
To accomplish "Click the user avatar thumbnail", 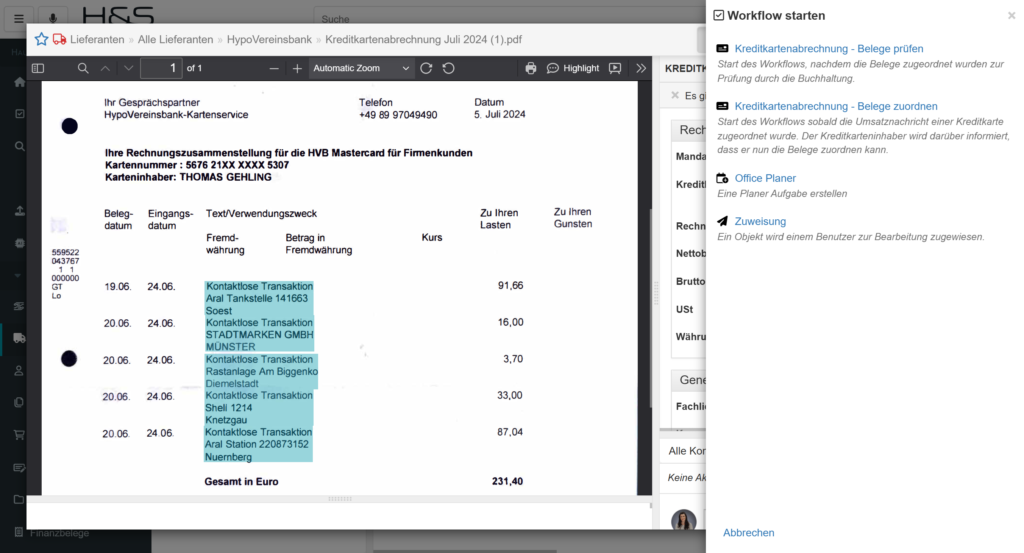I will click(x=684, y=520).
